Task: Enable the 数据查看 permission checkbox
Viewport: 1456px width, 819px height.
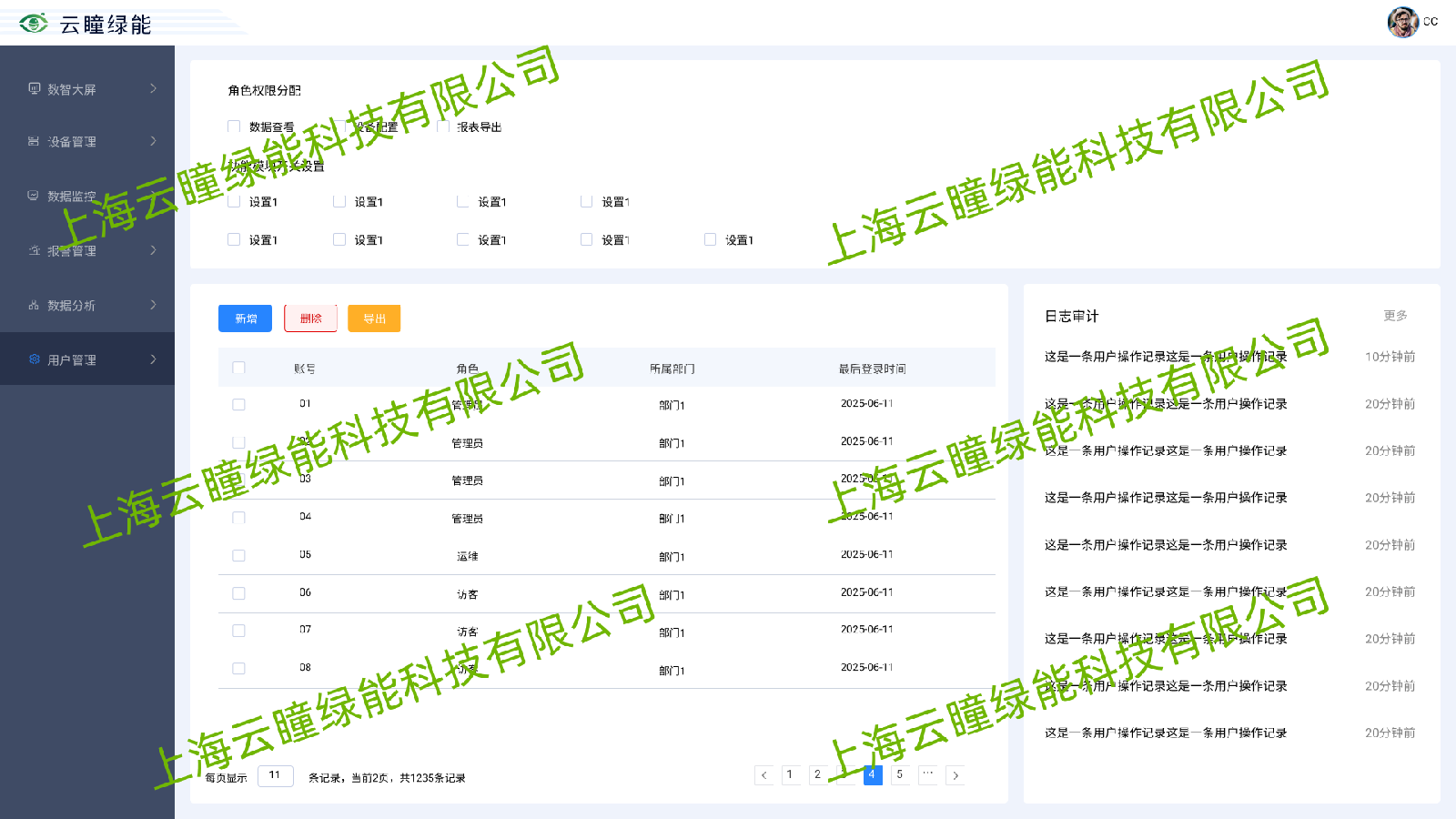Action: pos(234,127)
